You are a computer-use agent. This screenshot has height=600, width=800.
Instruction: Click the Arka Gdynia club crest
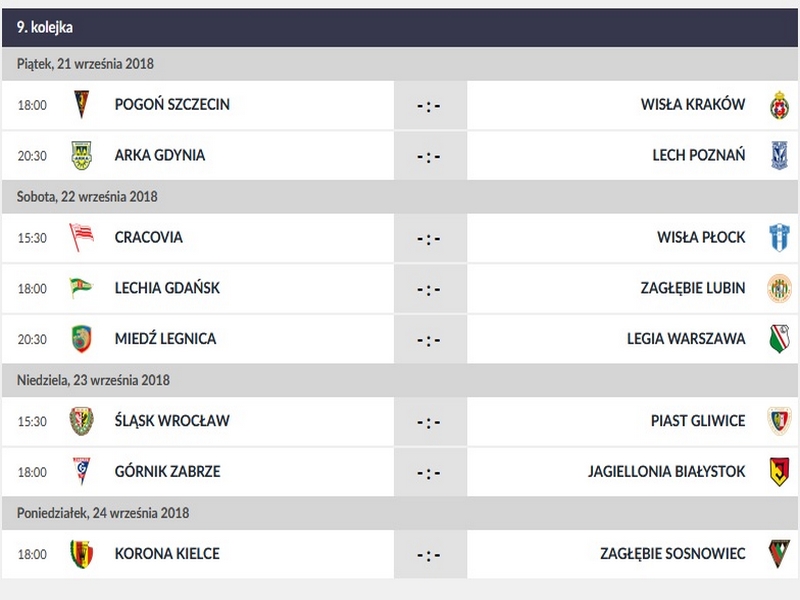[x=81, y=156]
